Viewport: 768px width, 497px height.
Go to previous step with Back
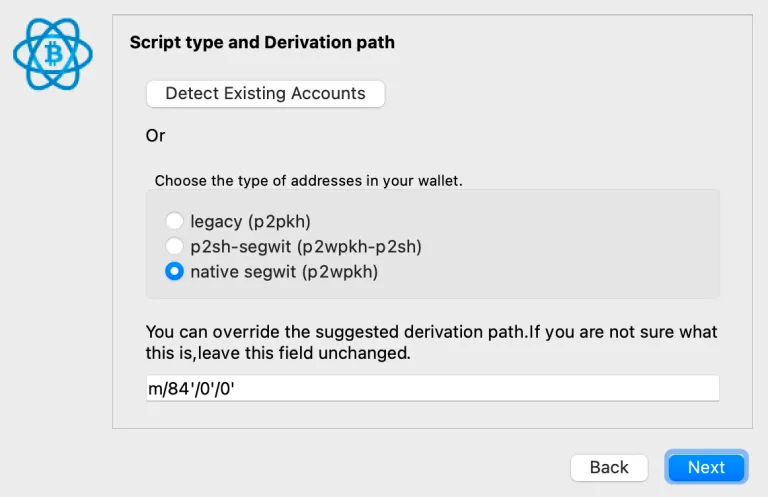609,467
